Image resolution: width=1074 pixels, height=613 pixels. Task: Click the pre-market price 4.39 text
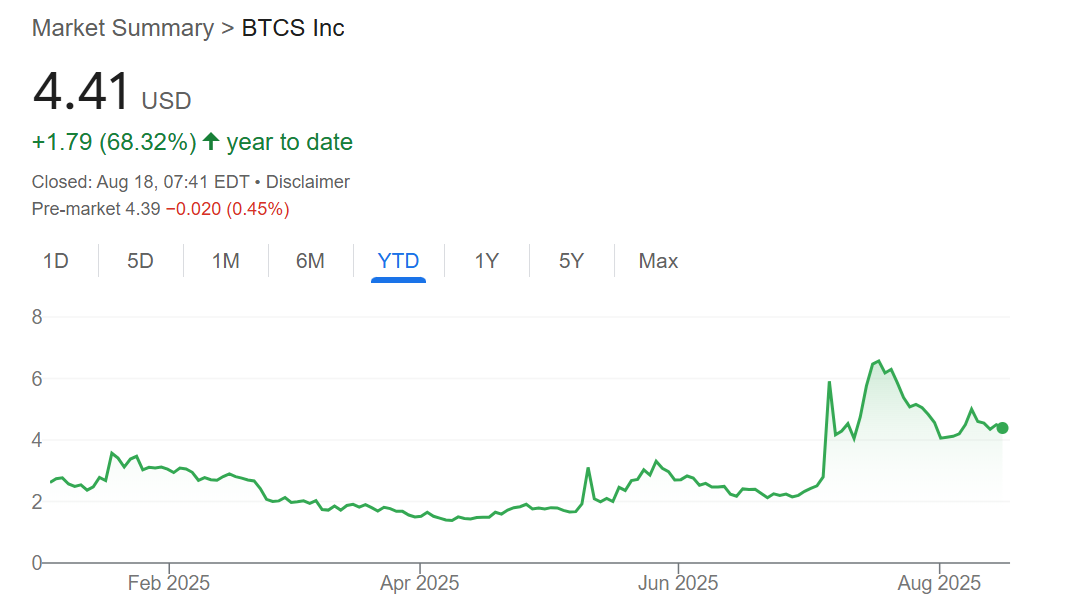[x=141, y=209]
